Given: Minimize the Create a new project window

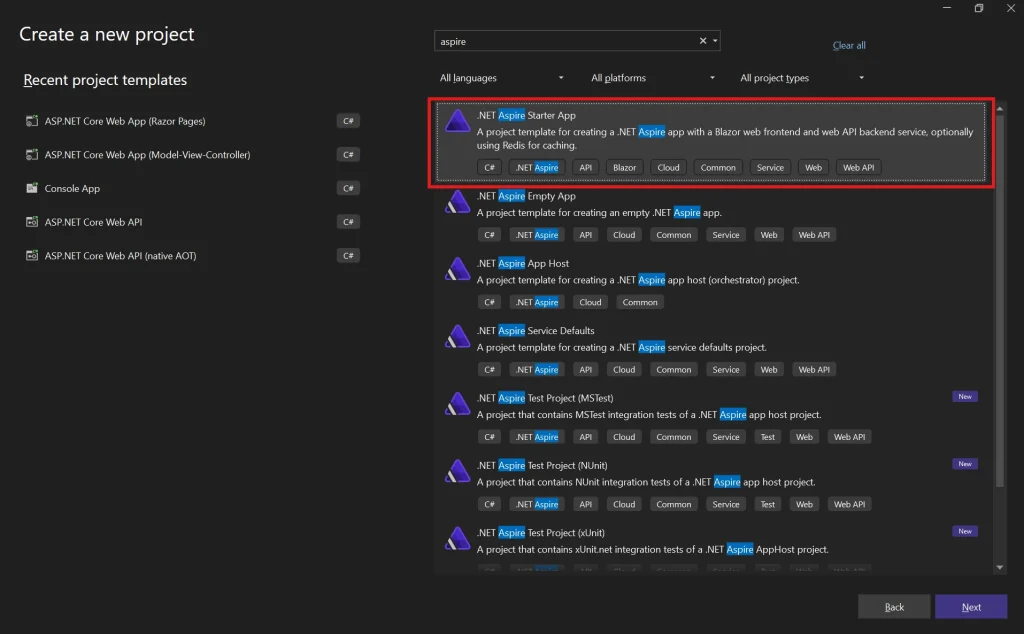Looking at the screenshot, I should click(x=946, y=8).
